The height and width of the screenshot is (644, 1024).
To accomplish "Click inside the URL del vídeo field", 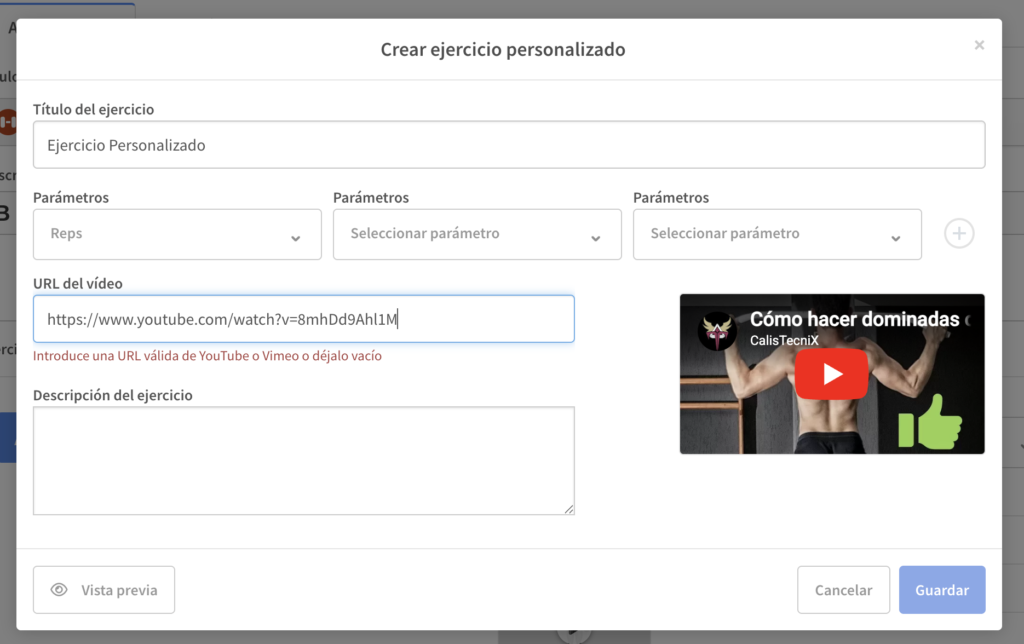I will [303, 319].
